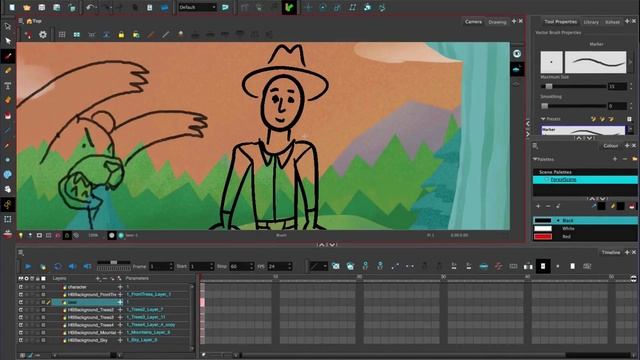Pick the Transform tool atop tools toolbar
The image size is (640, 360).
coord(8,27)
